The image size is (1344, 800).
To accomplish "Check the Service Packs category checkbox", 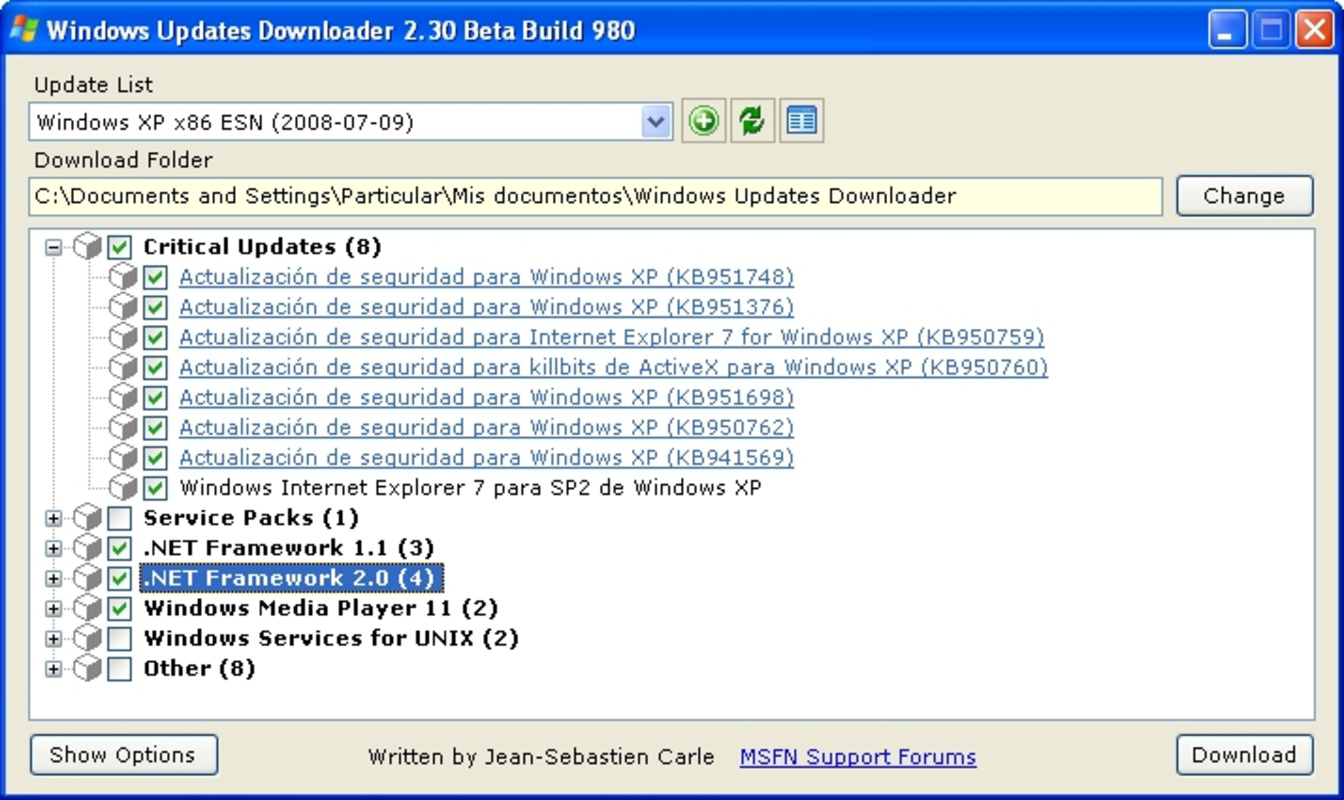I will (x=119, y=518).
